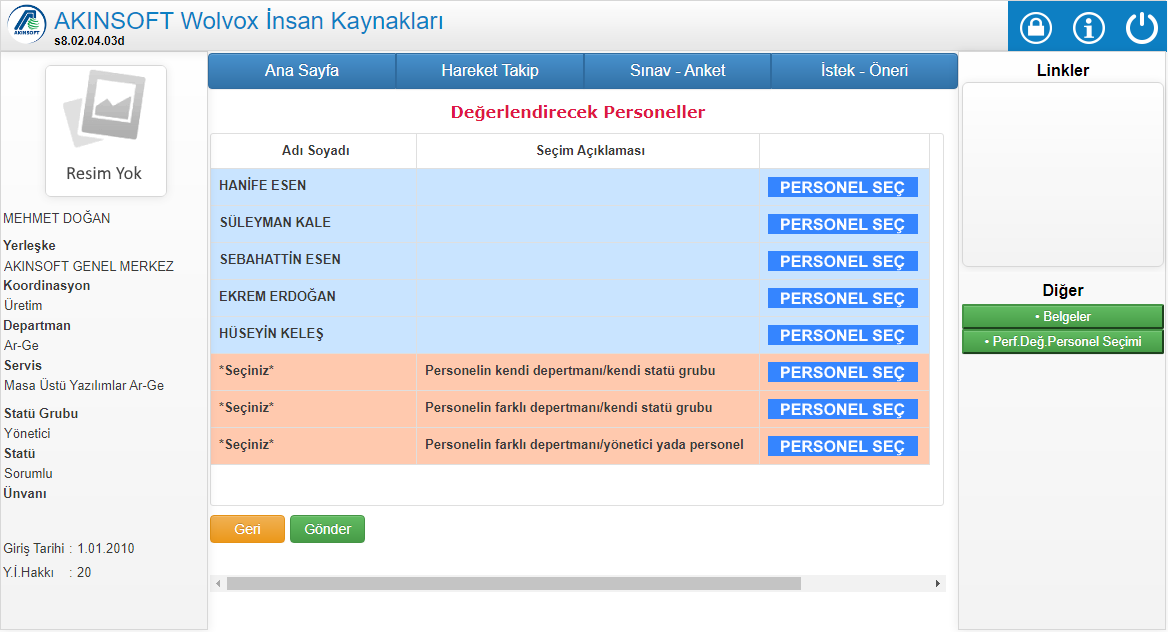Click the power logout icon
Image resolution: width=1168 pixels, height=632 pixels.
[1141, 28]
